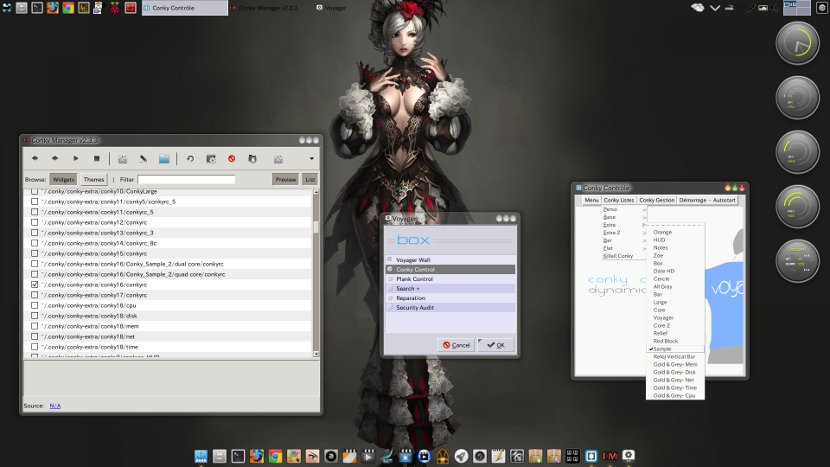
Task: Expand the Base submenu
Action: 624,217
